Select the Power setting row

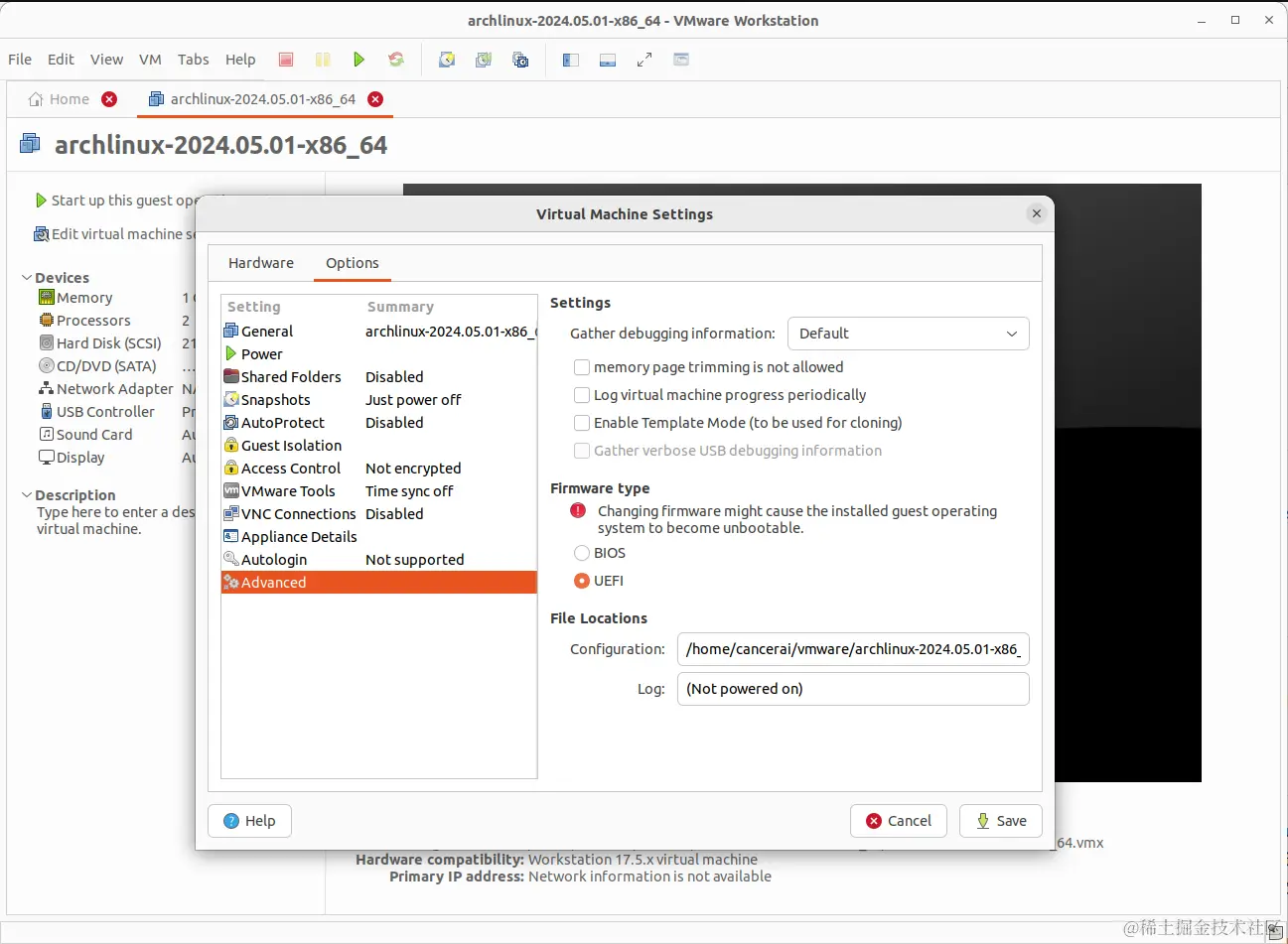tap(379, 354)
